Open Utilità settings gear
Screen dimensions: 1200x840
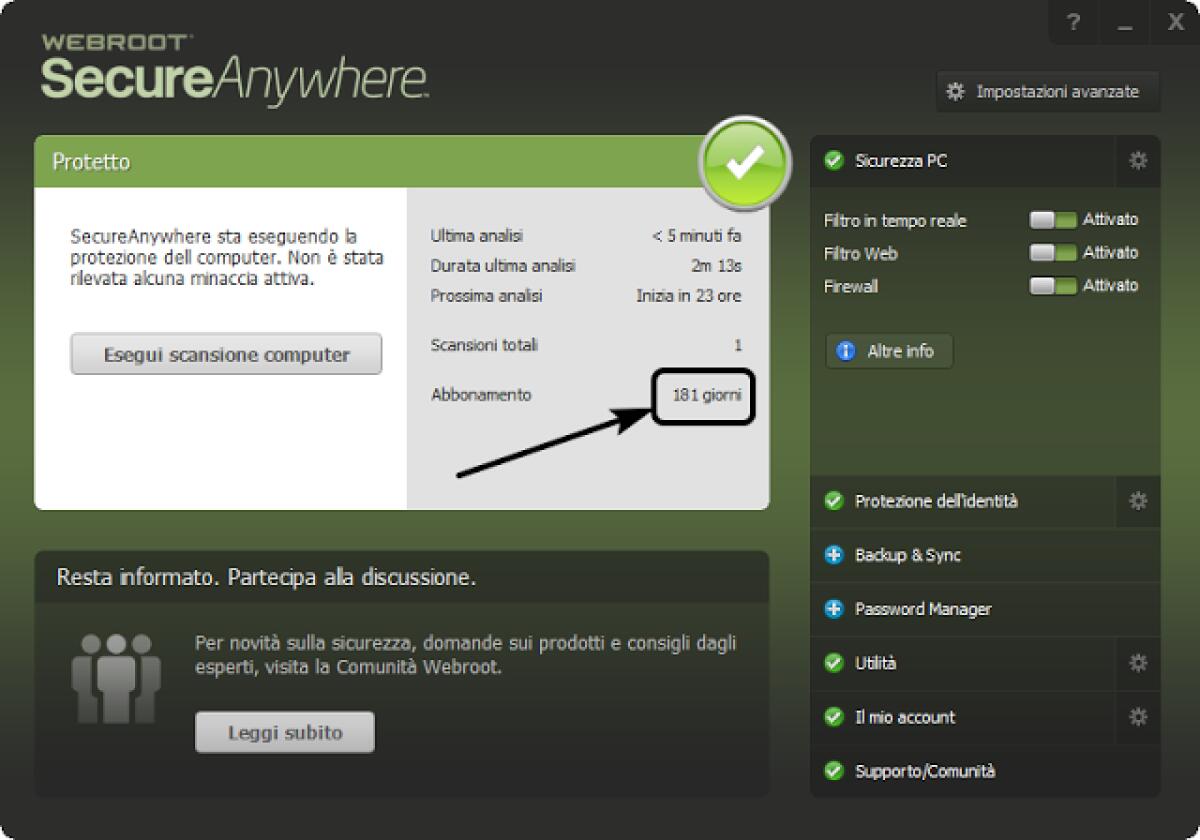tap(1136, 662)
